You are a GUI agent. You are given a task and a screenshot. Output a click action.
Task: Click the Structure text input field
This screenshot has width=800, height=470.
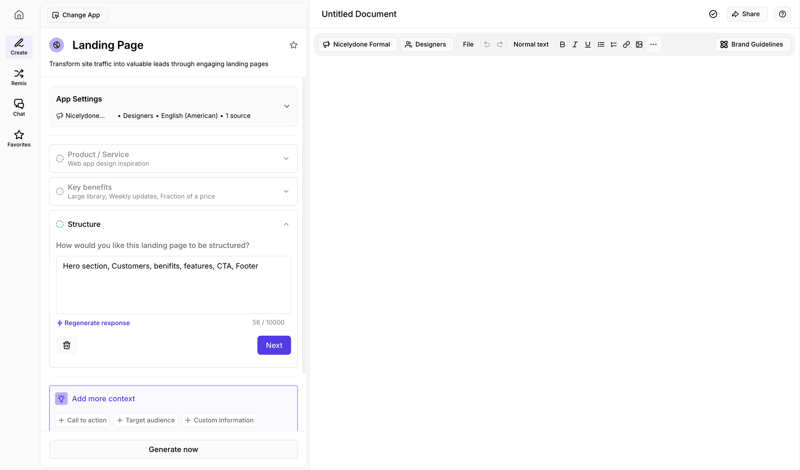(x=173, y=285)
